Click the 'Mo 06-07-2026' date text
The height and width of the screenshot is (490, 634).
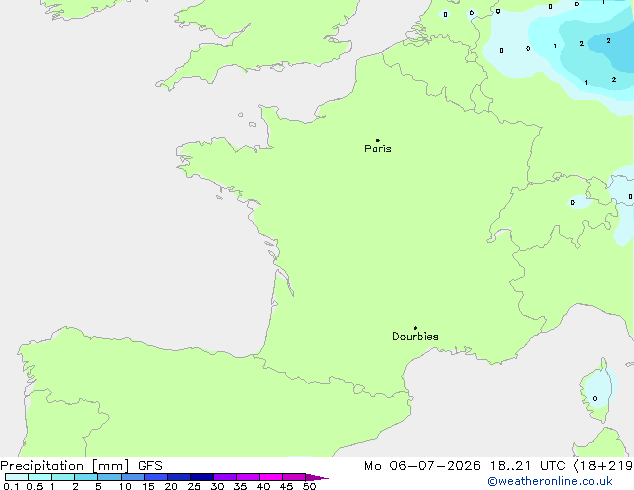pyautogui.click(x=422, y=466)
